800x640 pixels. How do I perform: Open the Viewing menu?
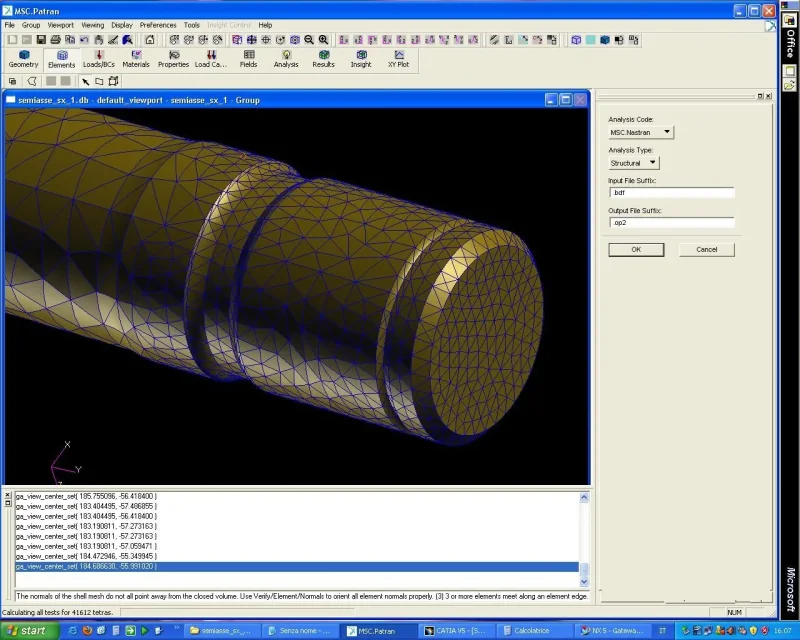pyautogui.click(x=92, y=25)
